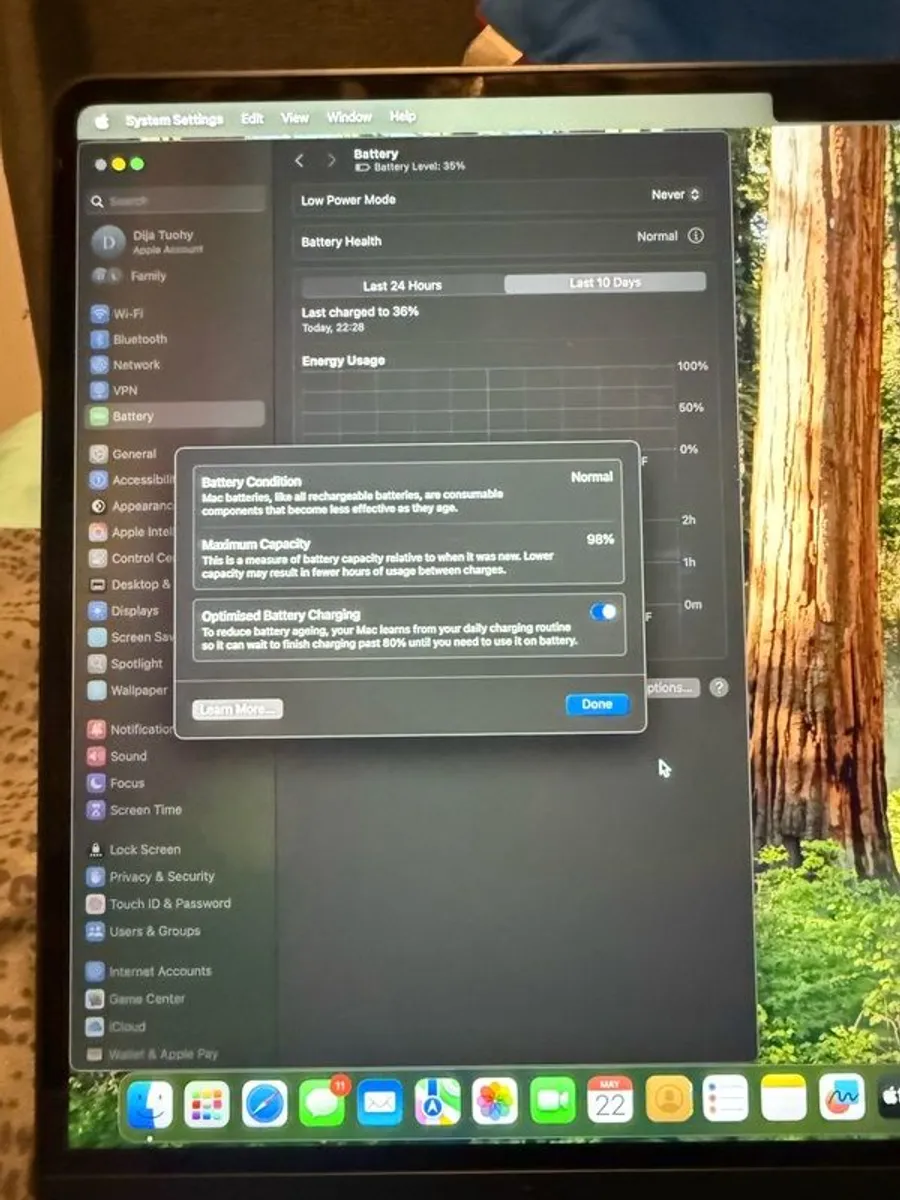Go back with the back chevron

pyautogui.click(x=299, y=160)
